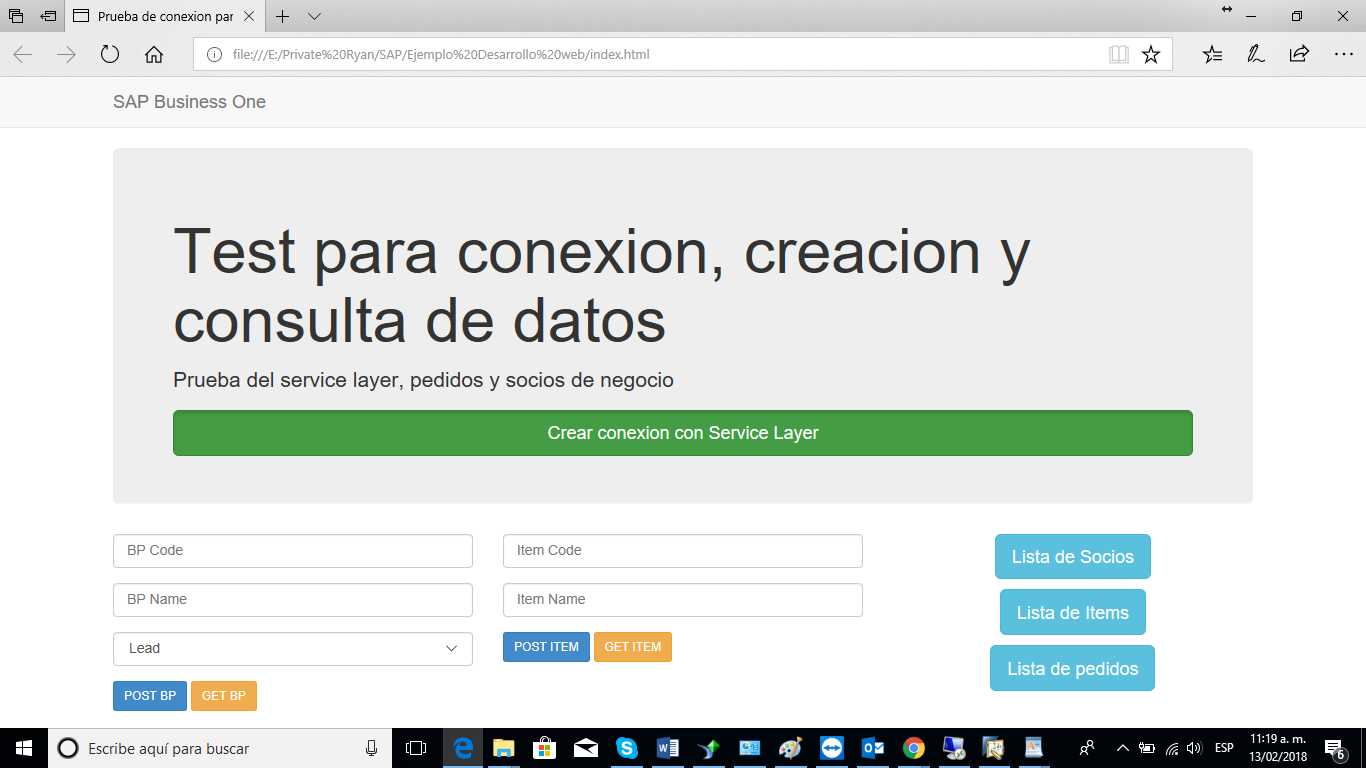This screenshot has height=768, width=1366.
Task: Click the SAP Business One brand link
Action: 189,102
